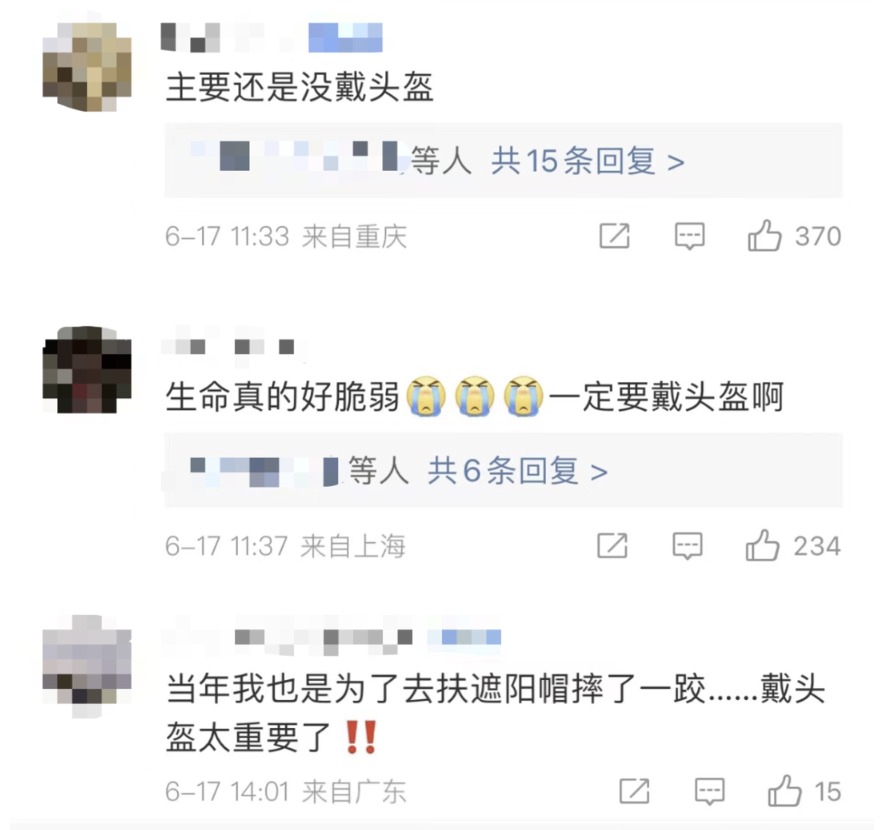Viewport: 880px width, 830px height.
Task: Open replier name in 15-reply box
Action: tap(295, 157)
